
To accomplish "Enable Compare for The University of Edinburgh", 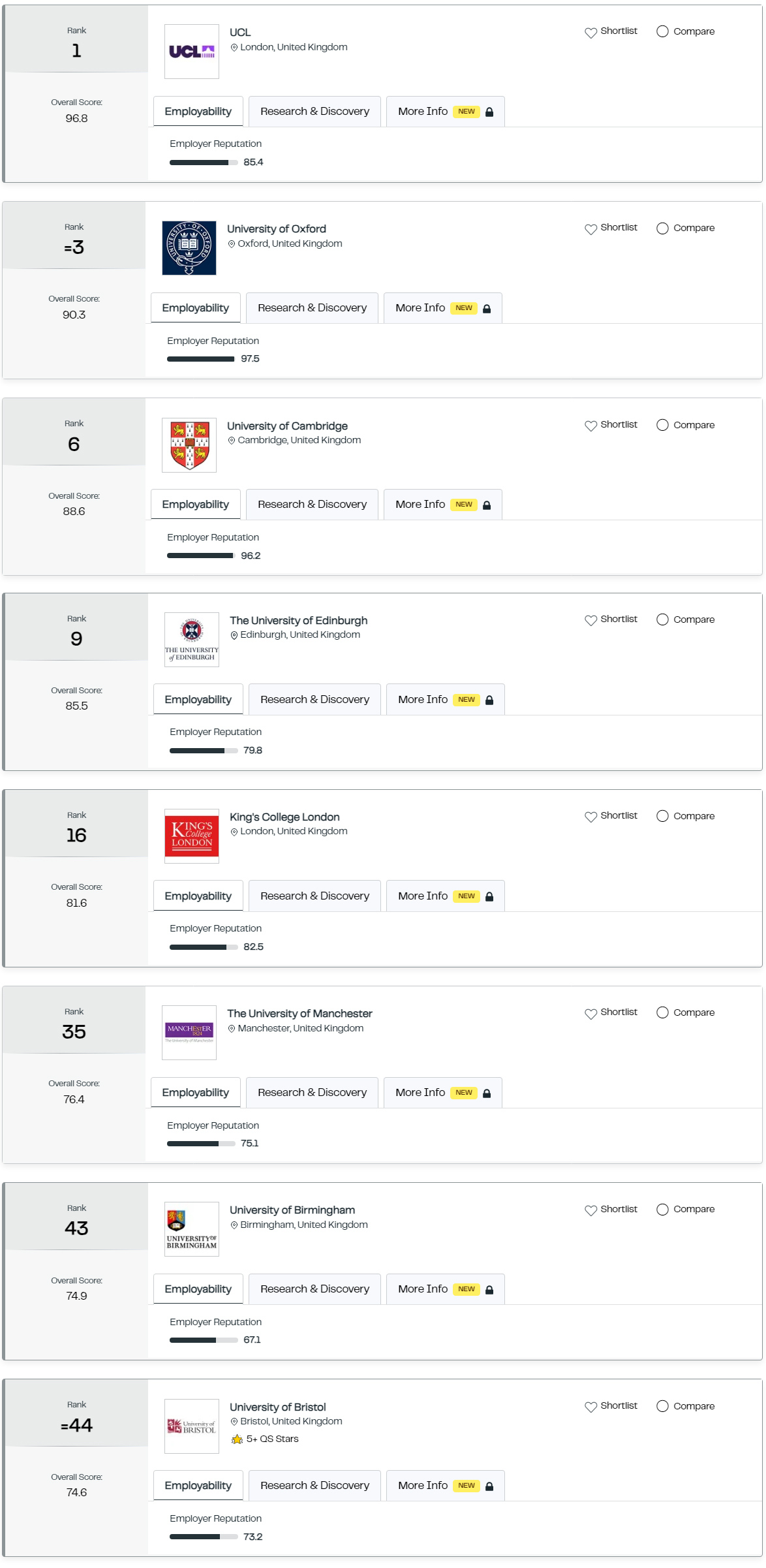I will (662, 619).
